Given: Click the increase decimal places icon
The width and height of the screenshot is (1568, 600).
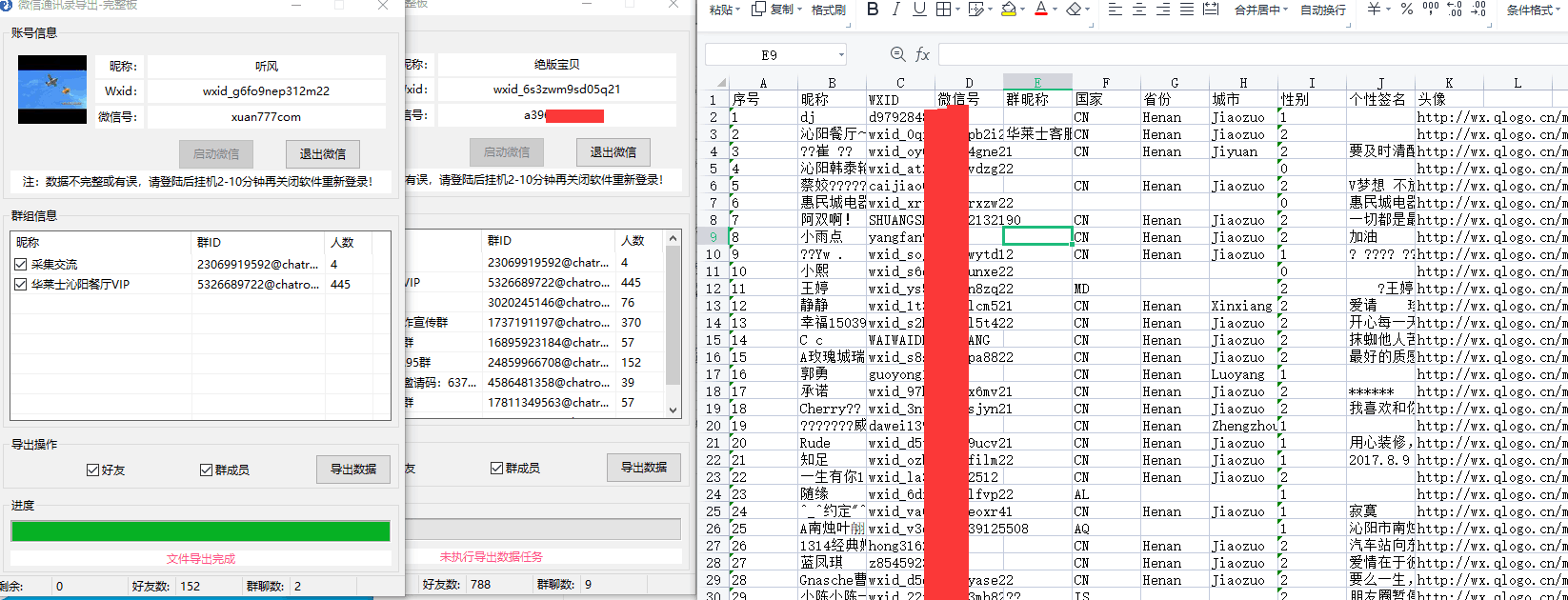Looking at the screenshot, I should tap(1455, 9).
